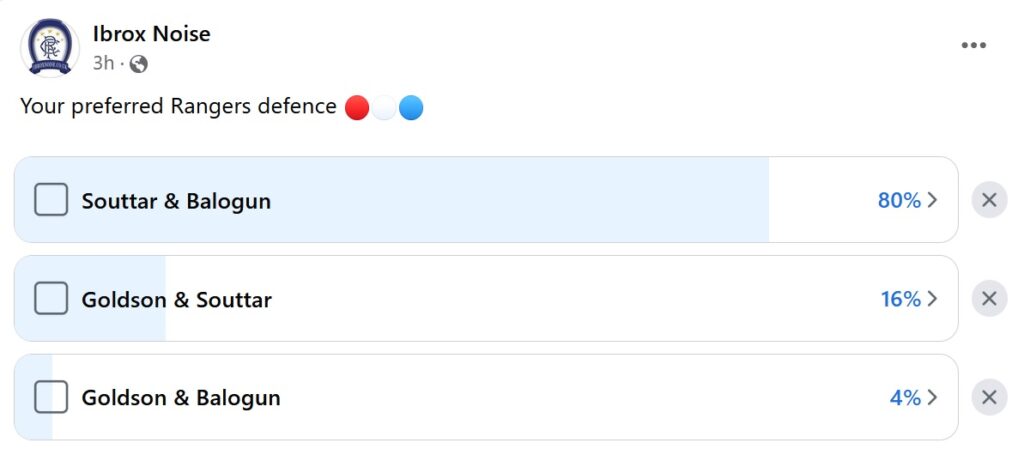This screenshot has height=449, width=1024.
Task: Click the red circle emoji
Action: tap(357, 108)
